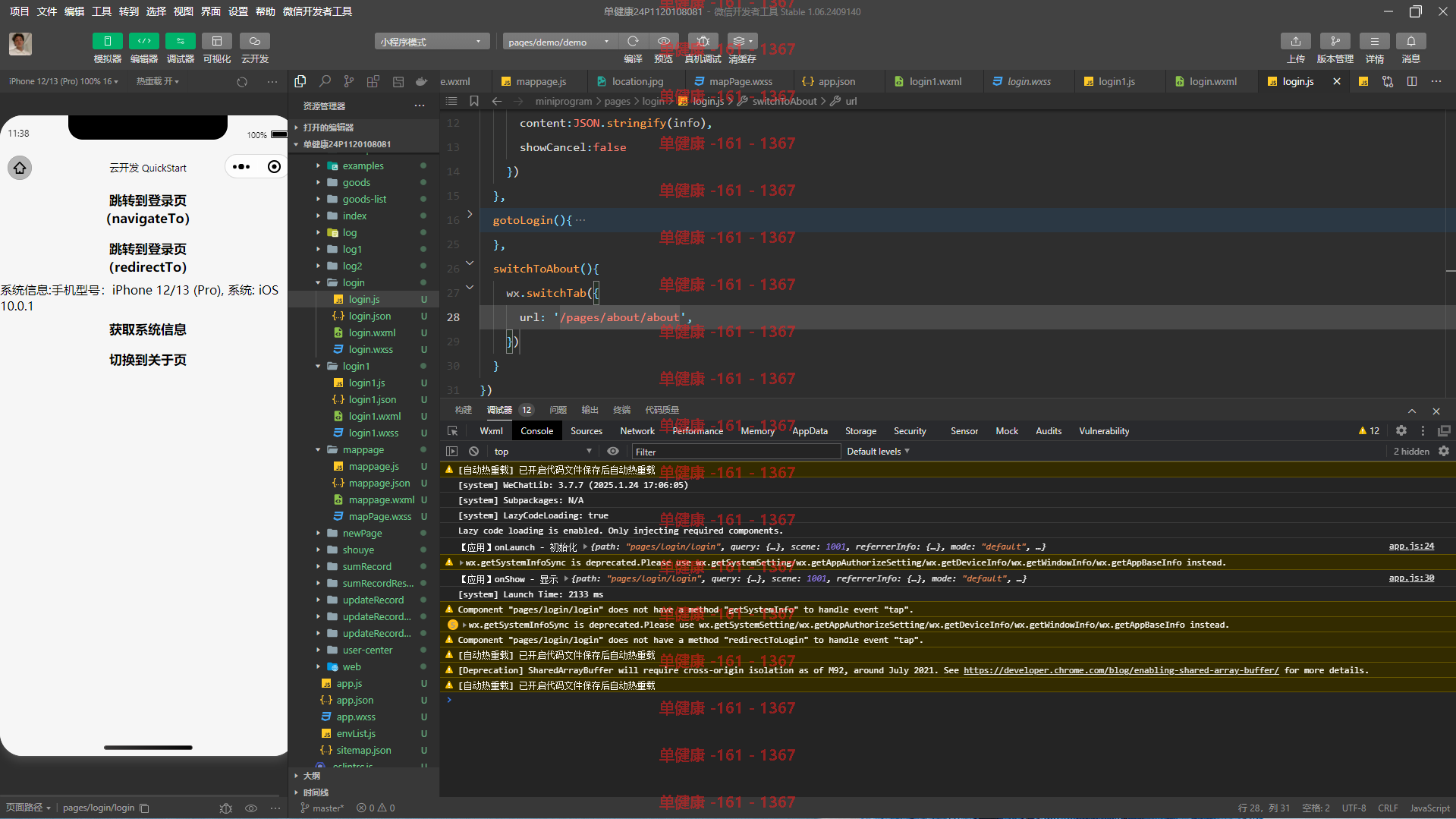Open the 终端 (terminal) panel tab
The height and width of the screenshot is (819, 1456).
tap(622, 410)
